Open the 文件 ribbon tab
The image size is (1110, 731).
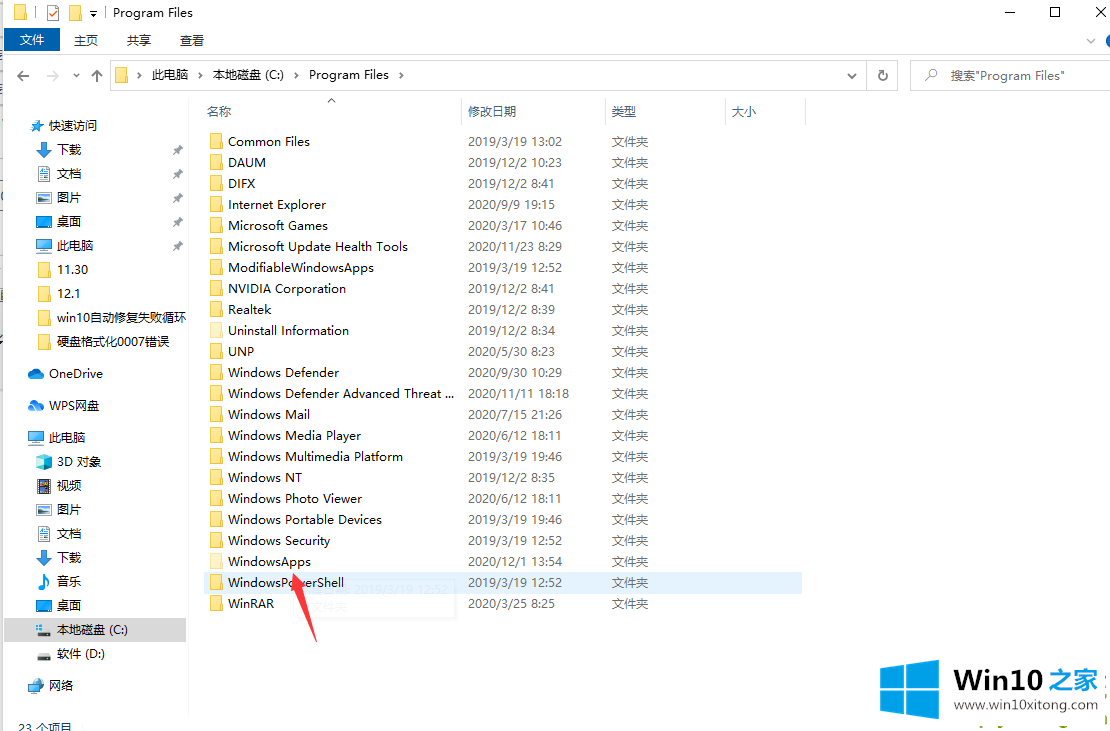click(x=32, y=40)
